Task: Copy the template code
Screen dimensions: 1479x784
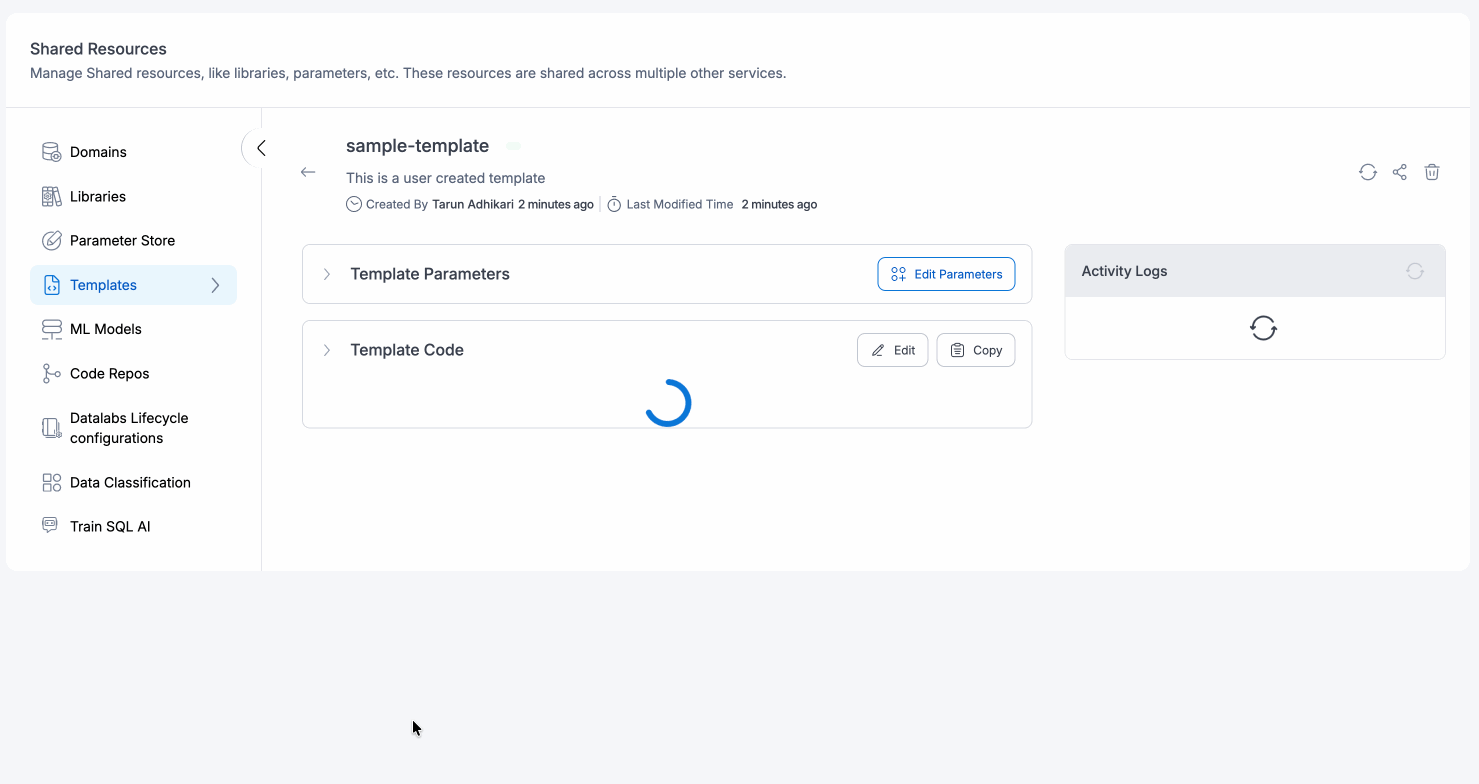Action: [x=975, y=349]
